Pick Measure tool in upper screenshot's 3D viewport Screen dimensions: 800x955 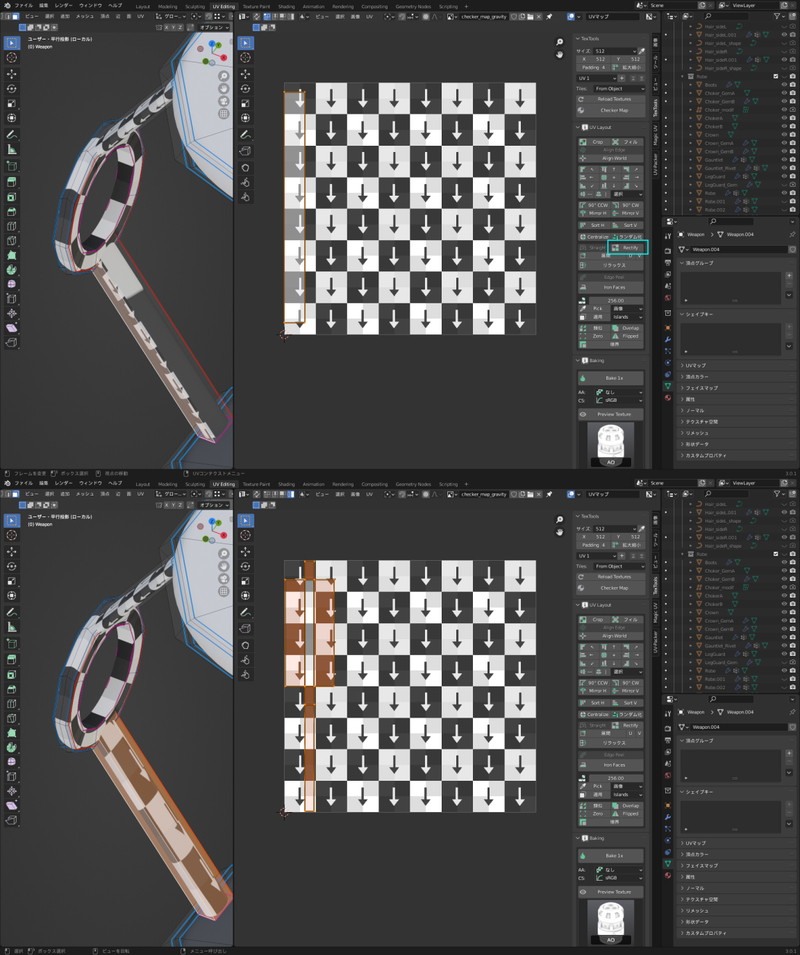pos(12,149)
